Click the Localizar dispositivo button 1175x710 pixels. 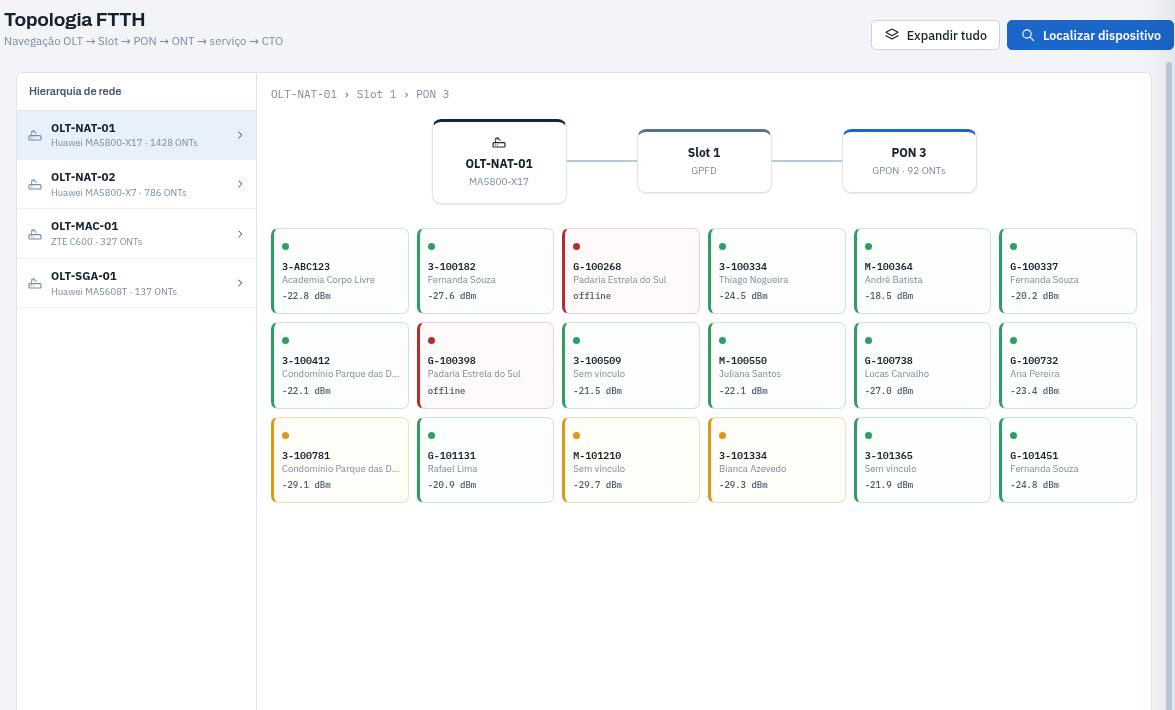pyautogui.click(x=1090, y=35)
